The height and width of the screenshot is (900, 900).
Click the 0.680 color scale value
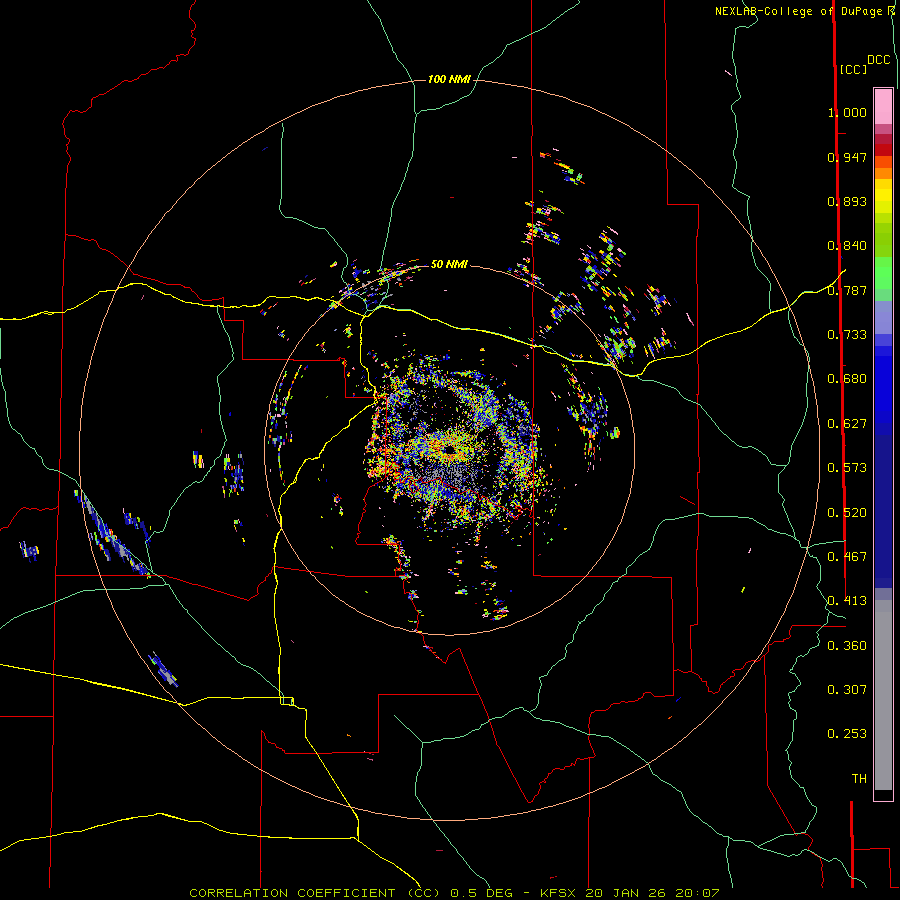(847, 379)
